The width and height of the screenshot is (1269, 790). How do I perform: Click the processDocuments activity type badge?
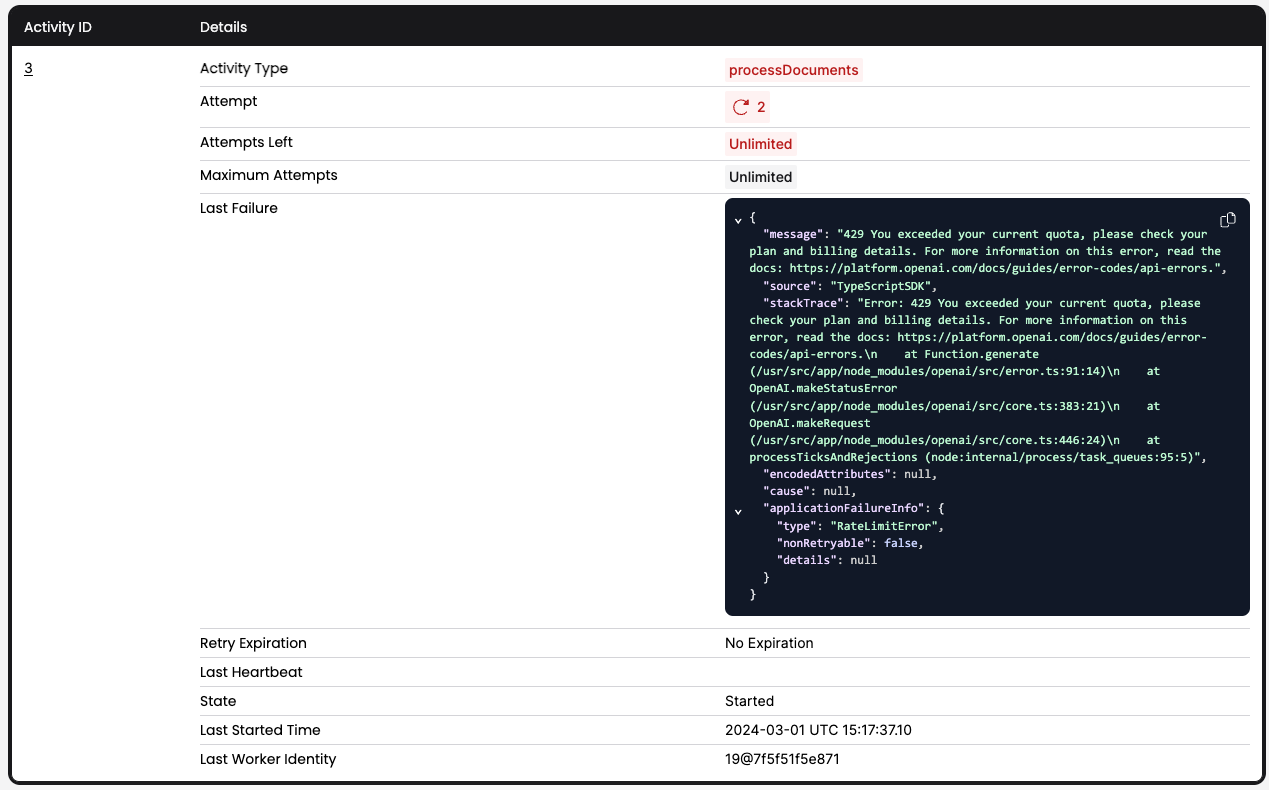pyautogui.click(x=792, y=70)
